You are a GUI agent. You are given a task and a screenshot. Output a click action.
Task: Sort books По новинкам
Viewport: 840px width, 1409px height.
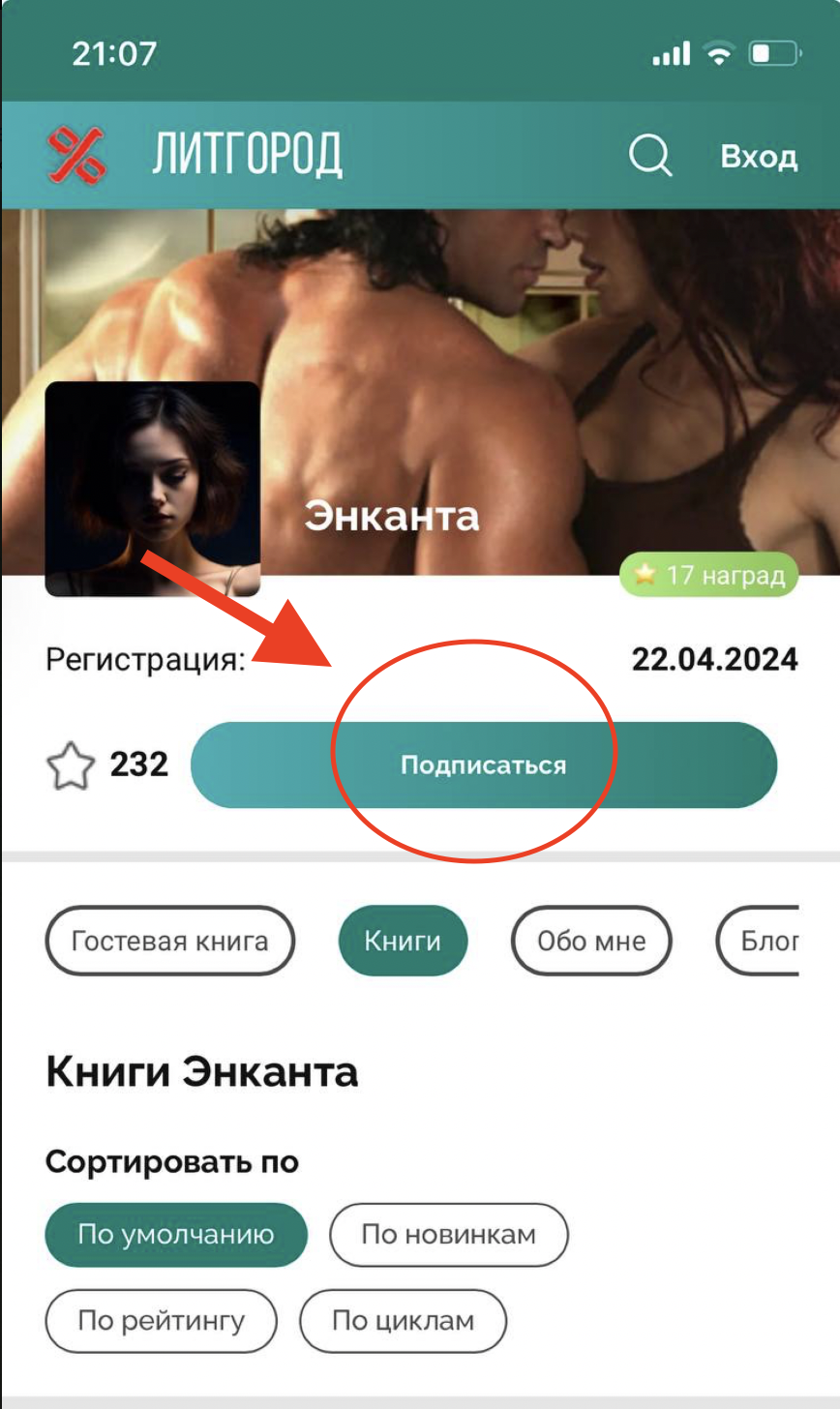click(449, 1235)
